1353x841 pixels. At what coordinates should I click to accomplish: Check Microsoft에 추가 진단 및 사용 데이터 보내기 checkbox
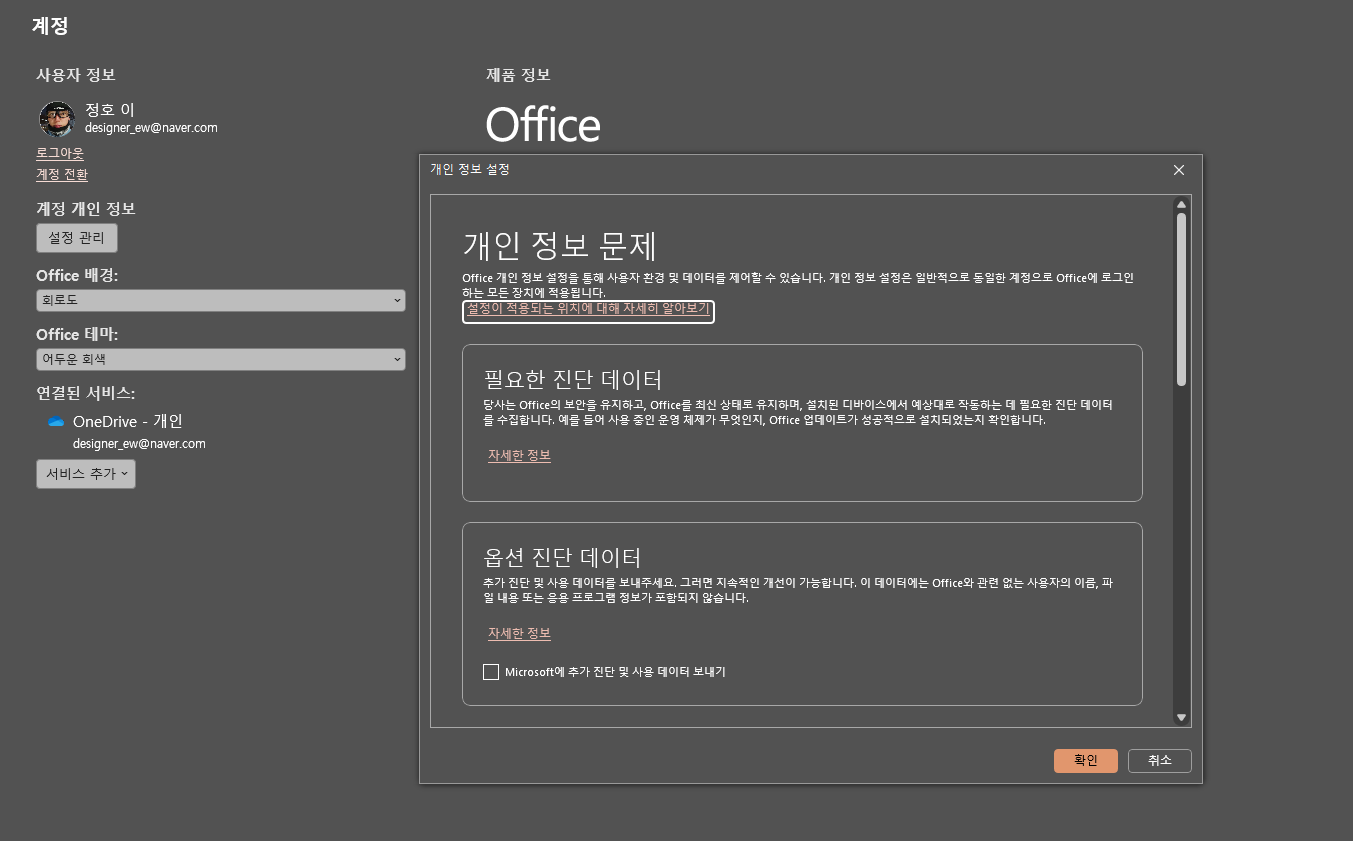coord(491,672)
